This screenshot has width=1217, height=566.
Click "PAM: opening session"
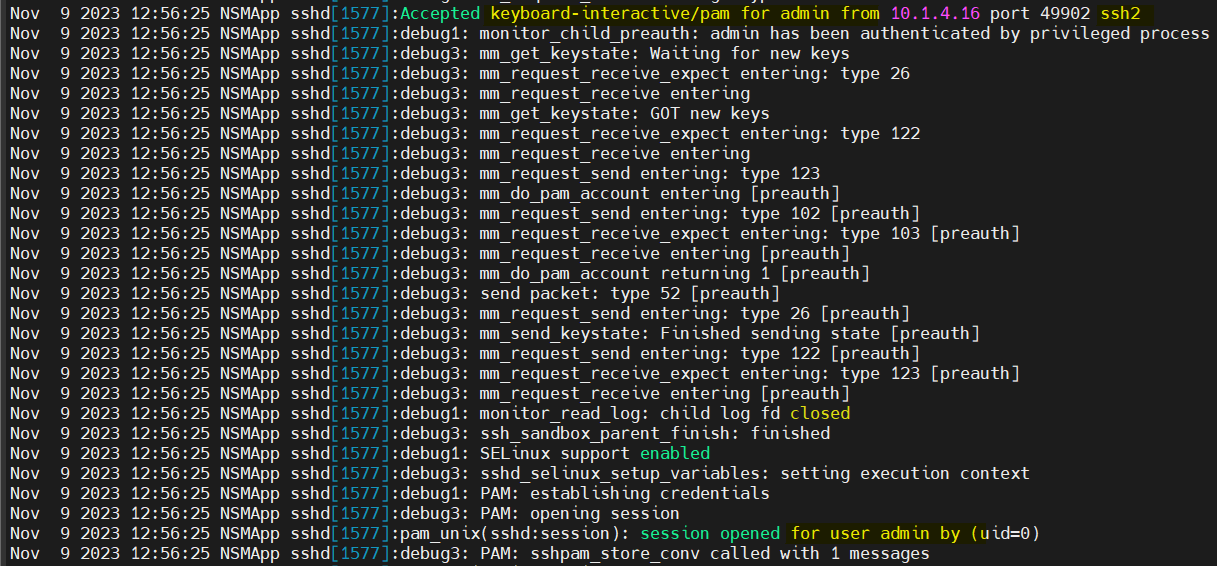coord(580,514)
